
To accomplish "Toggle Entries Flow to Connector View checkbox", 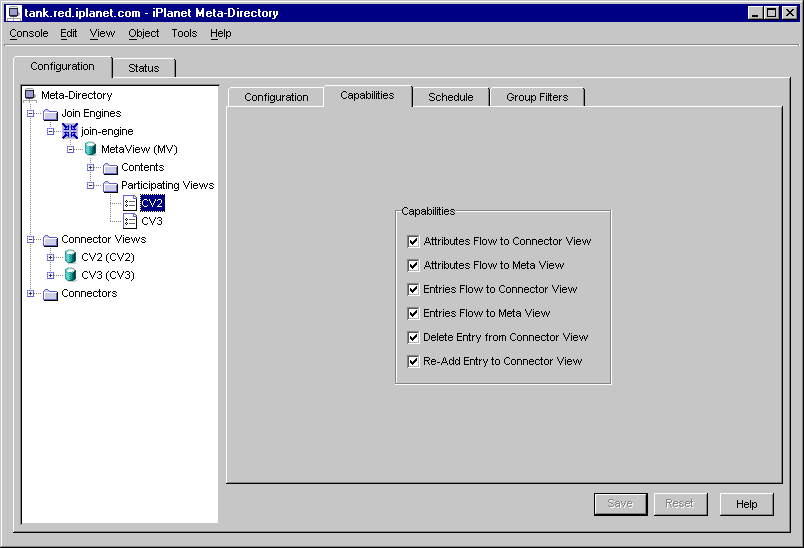I will pos(413,290).
